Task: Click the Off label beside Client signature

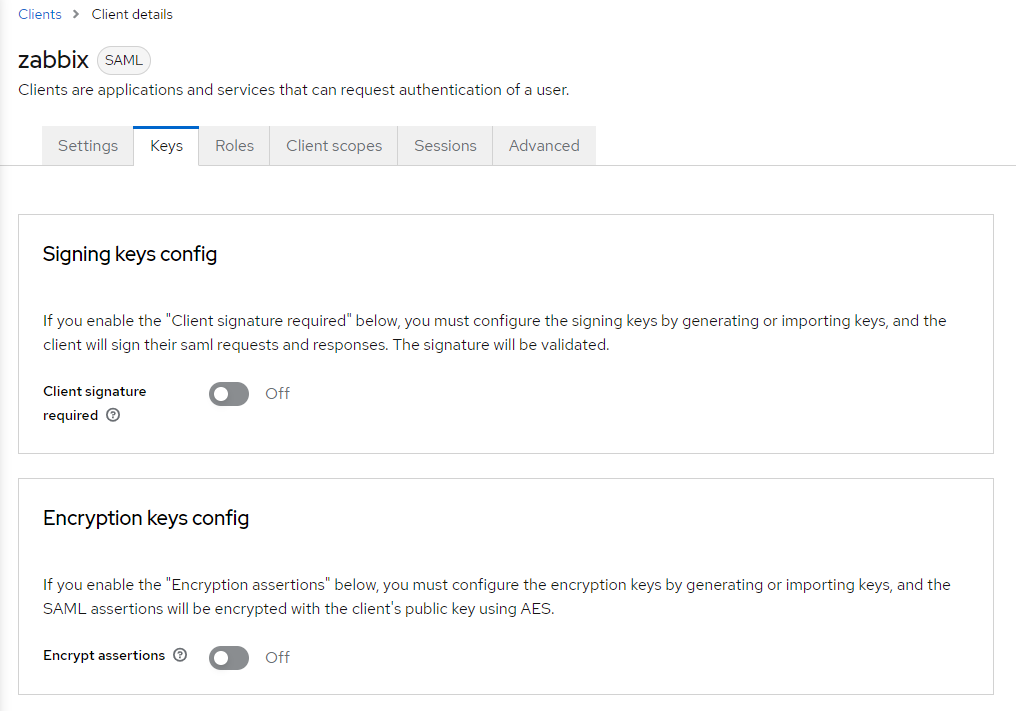Action: [277, 393]
